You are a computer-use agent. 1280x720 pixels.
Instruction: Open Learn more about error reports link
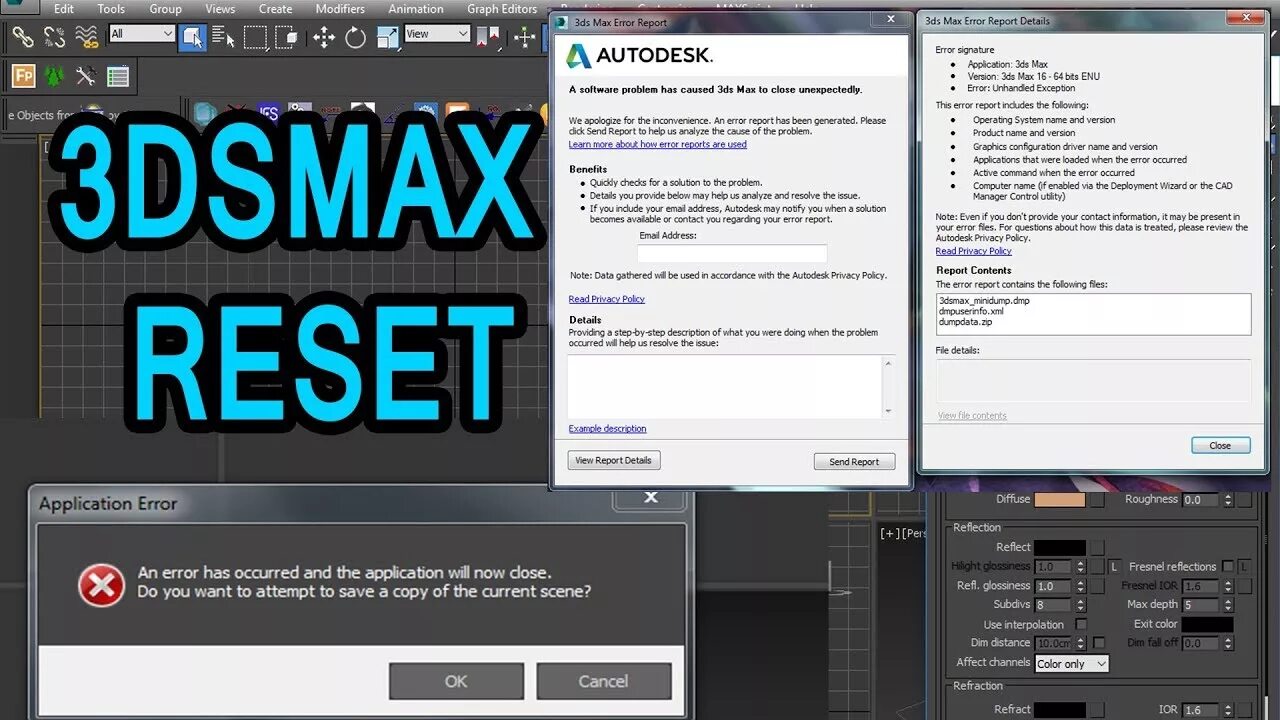click(x=657, y=144)
